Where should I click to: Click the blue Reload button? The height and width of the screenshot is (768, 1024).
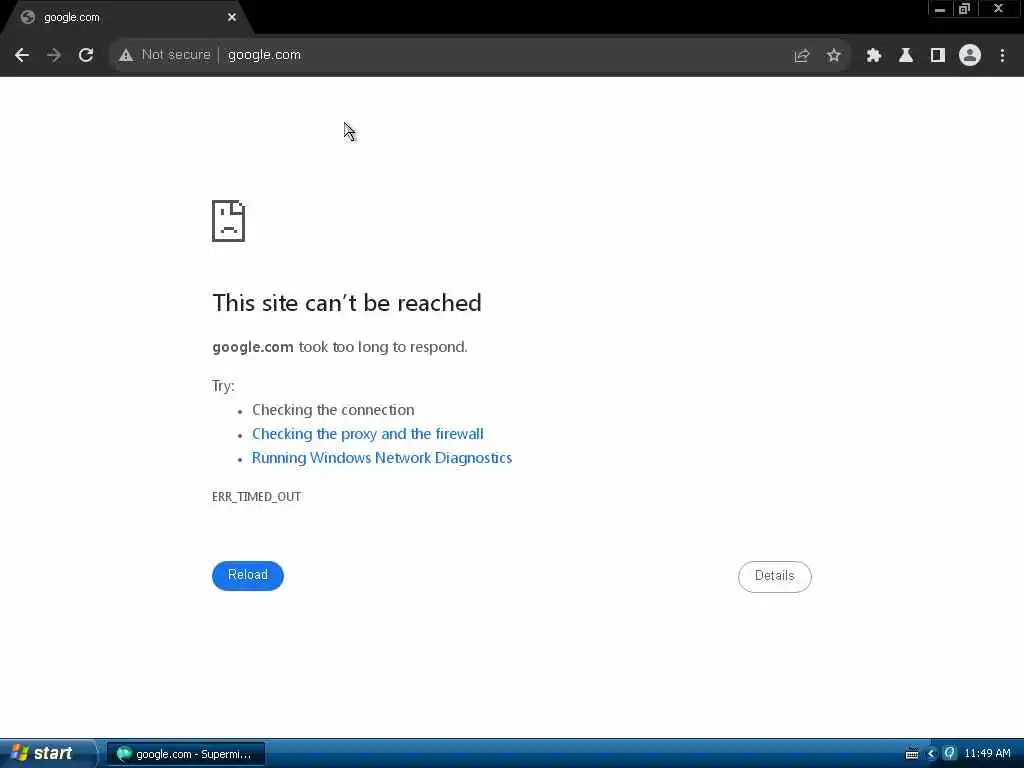point(248,575)
